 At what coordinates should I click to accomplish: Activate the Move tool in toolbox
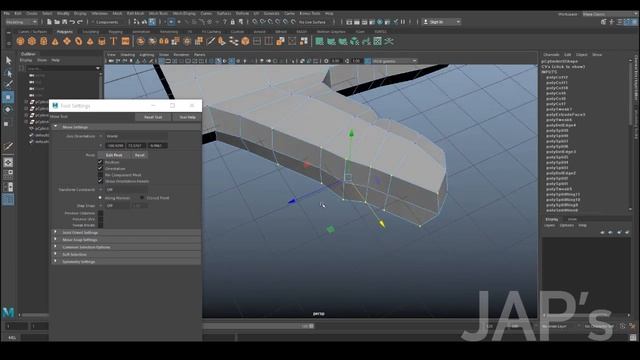(8, 97)
